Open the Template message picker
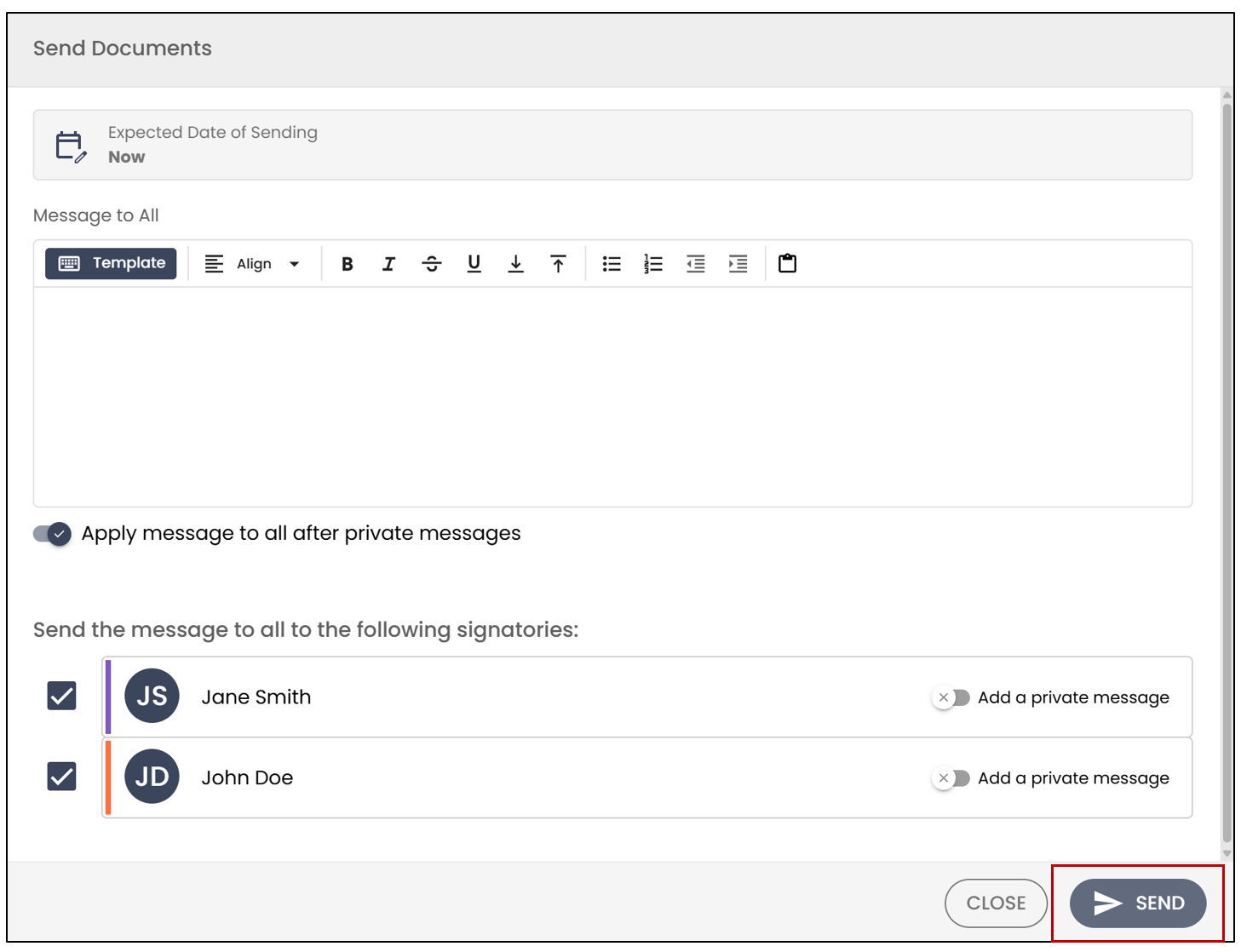The width and height of the screenshot is (1241, 952). 111,263
